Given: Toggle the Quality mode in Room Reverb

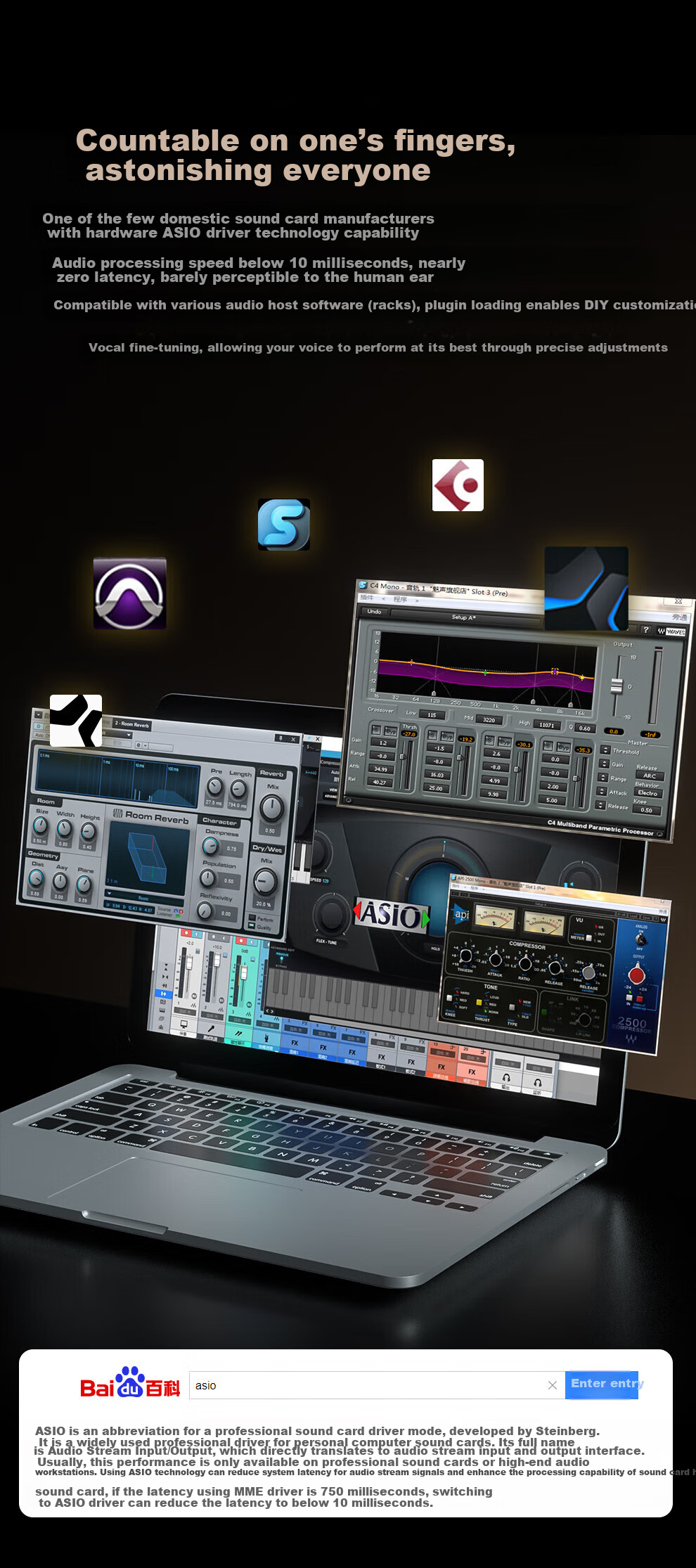Looking at the screenshot, I should 252,927.
